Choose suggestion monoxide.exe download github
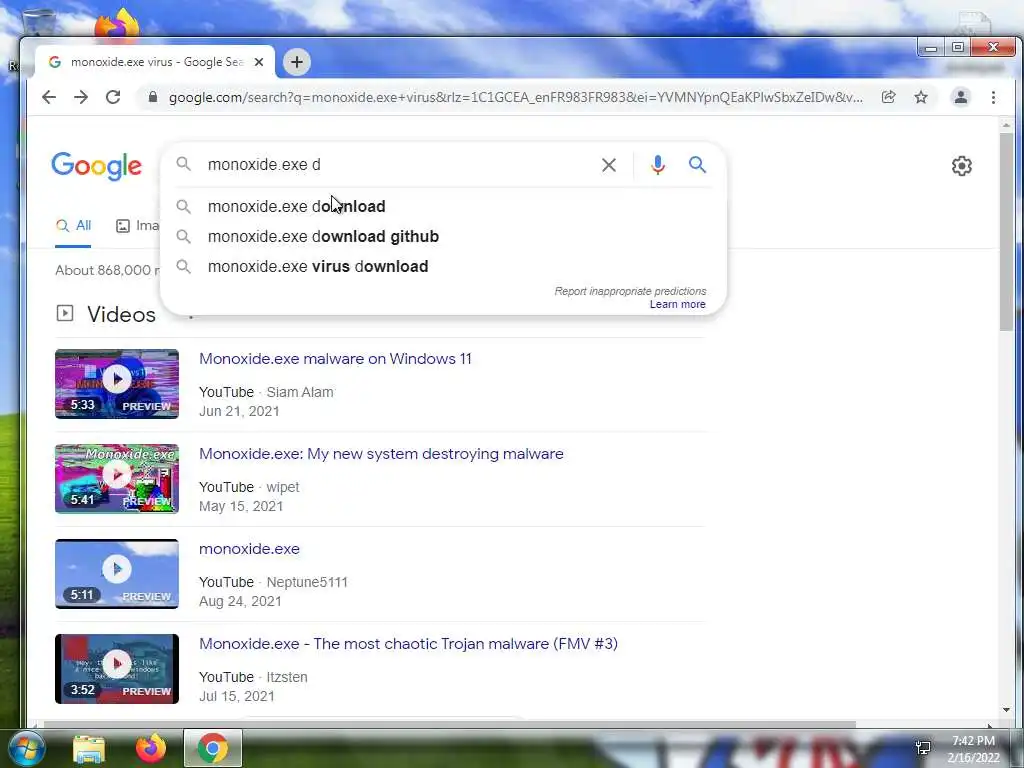 443,236
